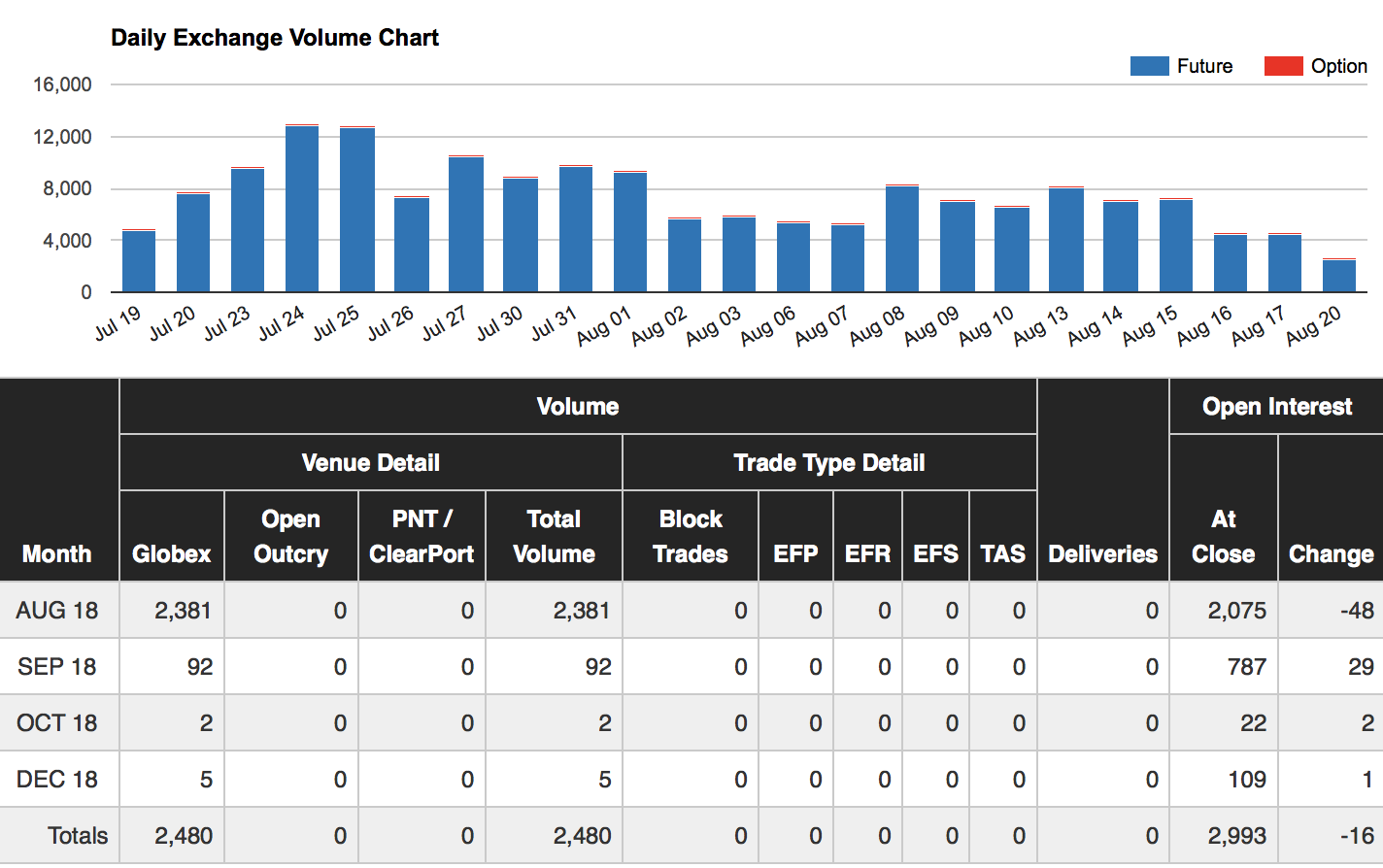Select the Aug 07 volume bar

pos(848,257)
